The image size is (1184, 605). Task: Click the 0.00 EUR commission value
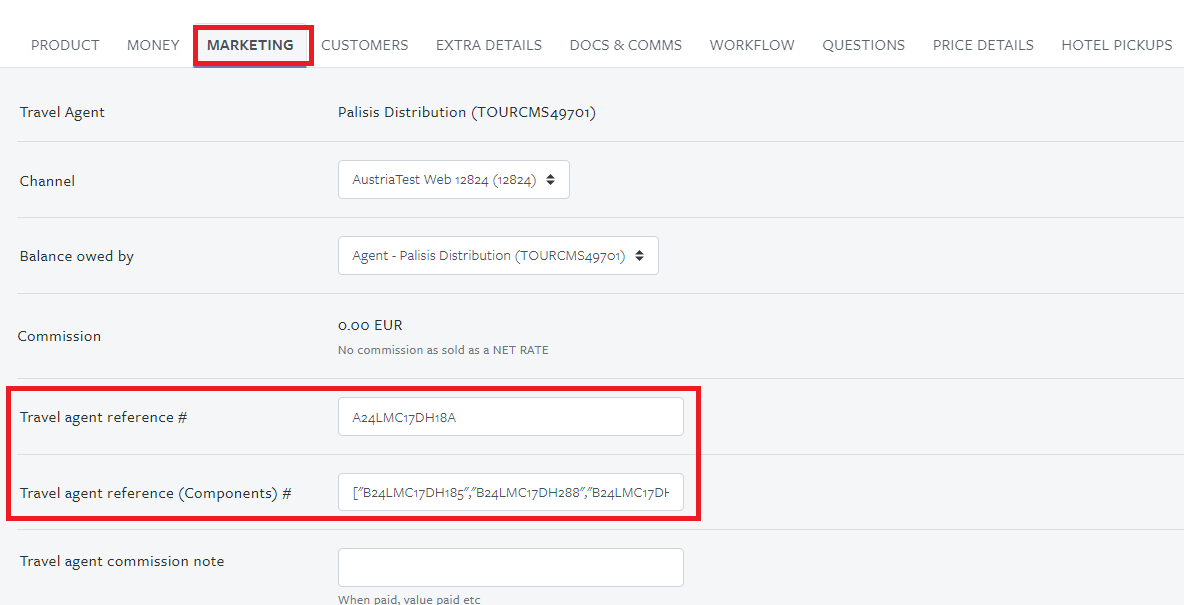370,326
